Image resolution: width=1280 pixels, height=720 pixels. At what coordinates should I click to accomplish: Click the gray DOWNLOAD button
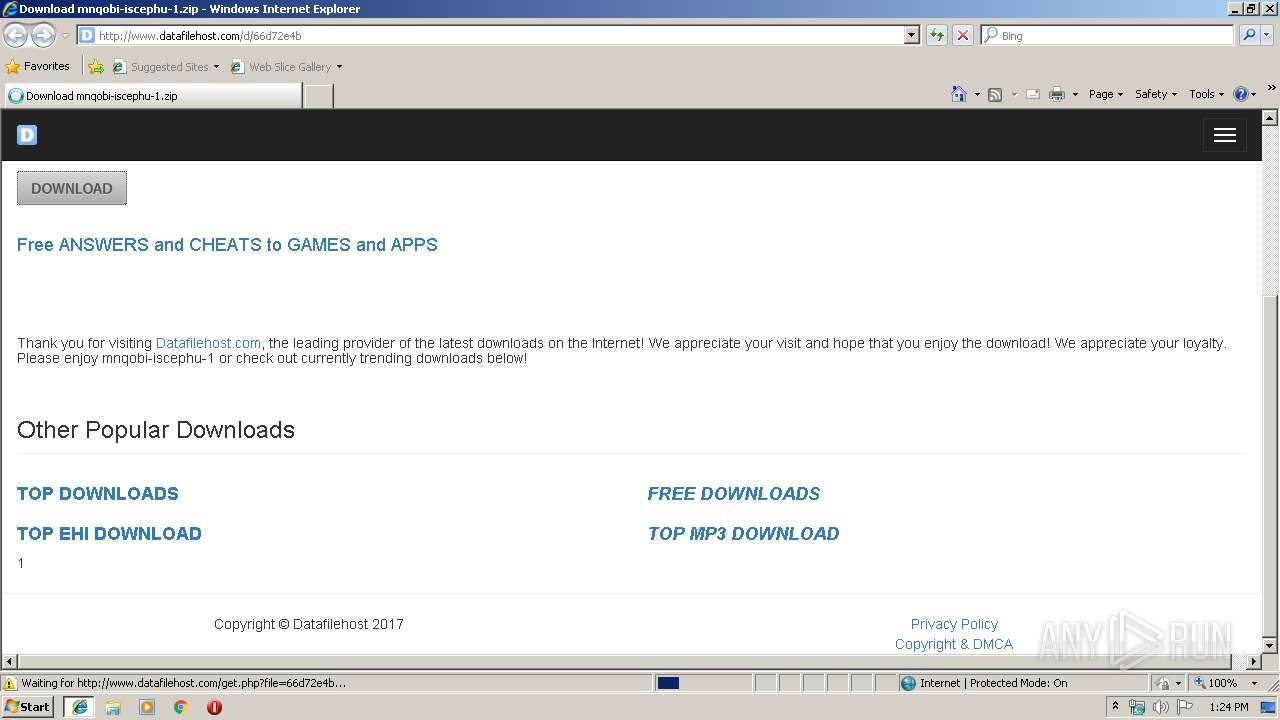pos(72,188)
